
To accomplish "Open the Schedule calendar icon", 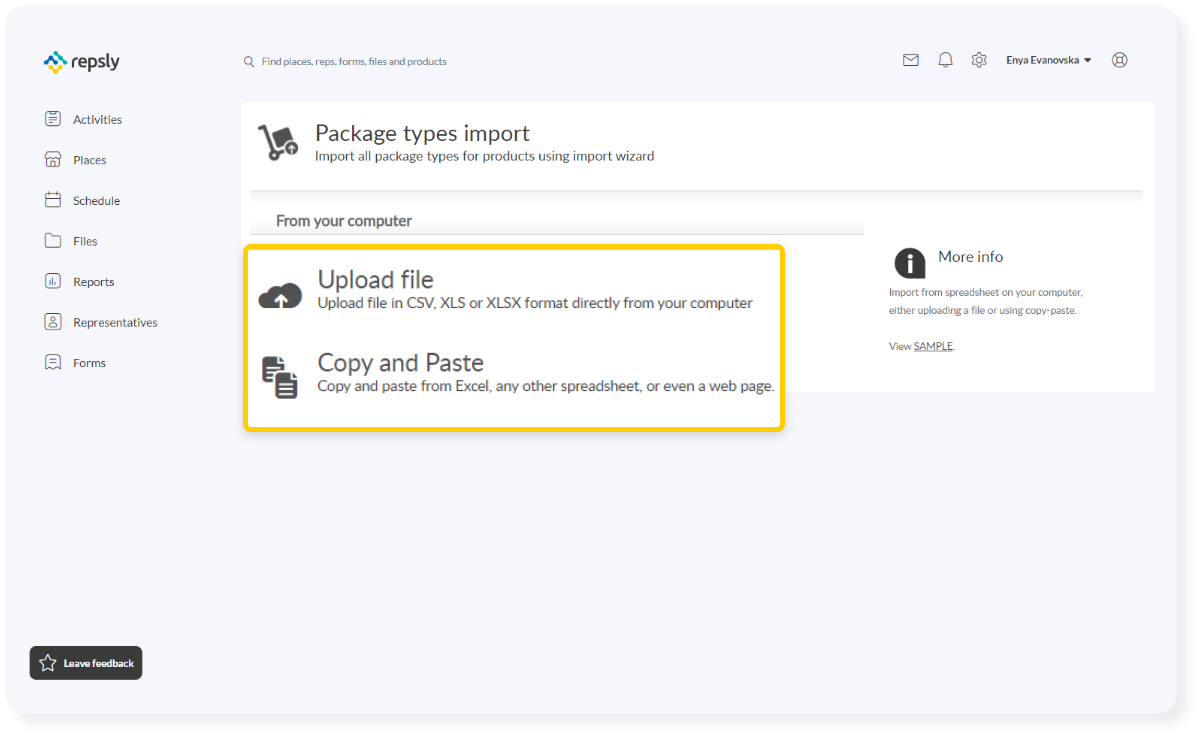I will [x=53, y=200].
